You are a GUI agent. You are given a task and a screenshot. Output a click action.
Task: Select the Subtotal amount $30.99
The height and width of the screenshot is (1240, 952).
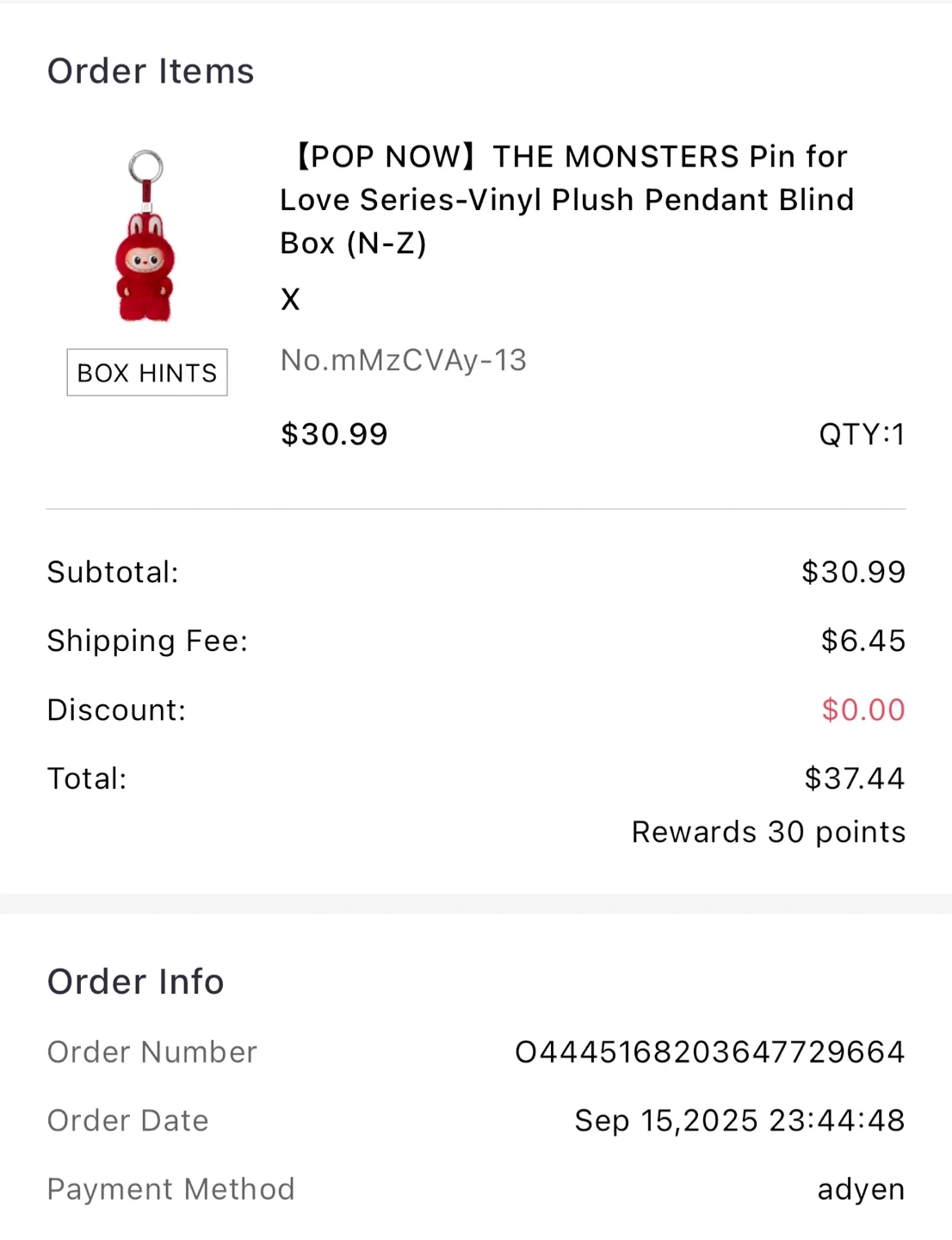[853, 572]
